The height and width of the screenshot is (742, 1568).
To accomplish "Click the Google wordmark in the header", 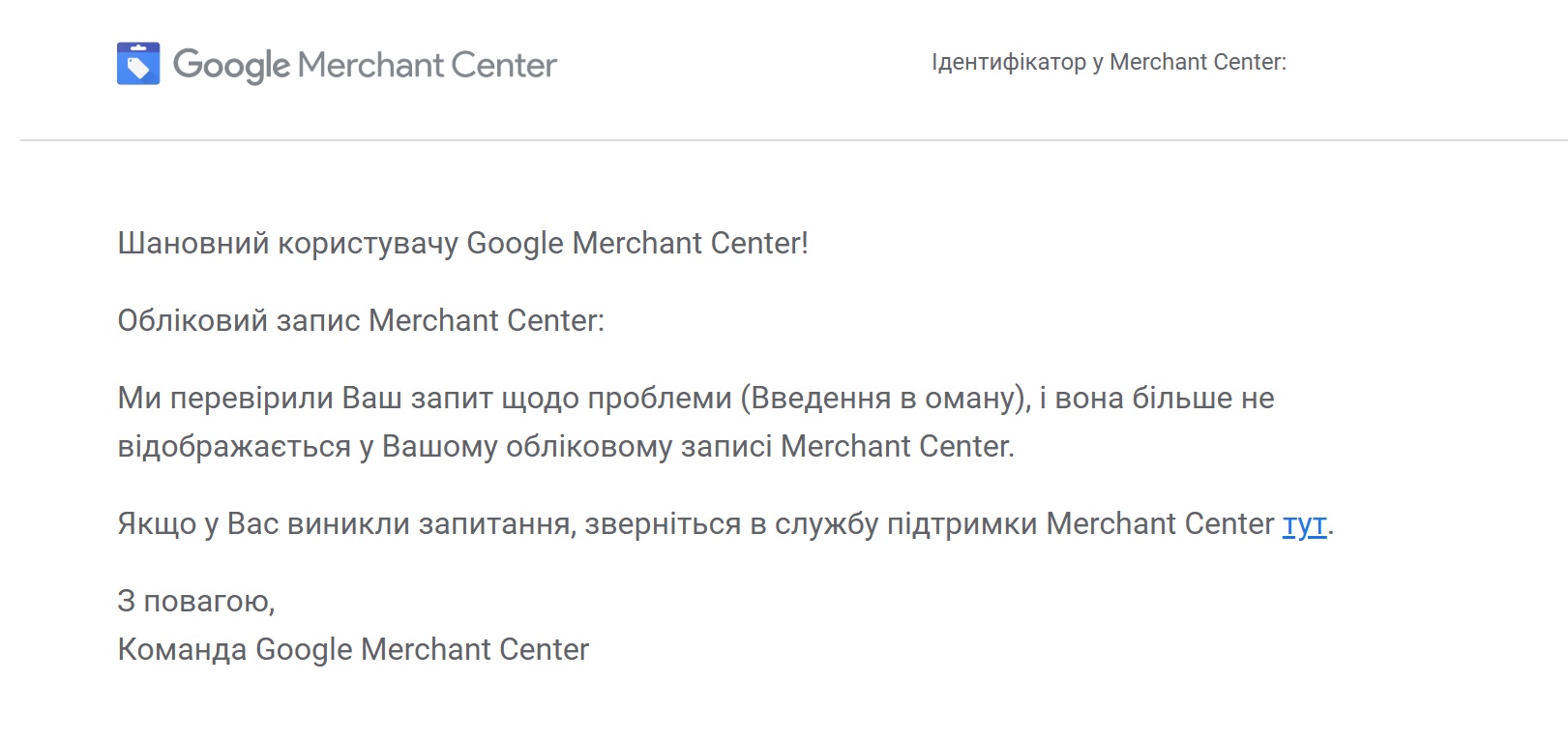I will tap(231, 66).
